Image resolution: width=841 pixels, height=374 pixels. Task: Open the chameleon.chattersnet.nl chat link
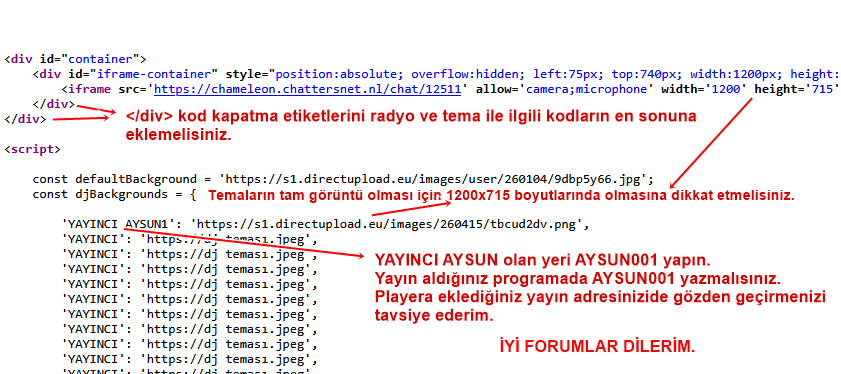(307, 89)
